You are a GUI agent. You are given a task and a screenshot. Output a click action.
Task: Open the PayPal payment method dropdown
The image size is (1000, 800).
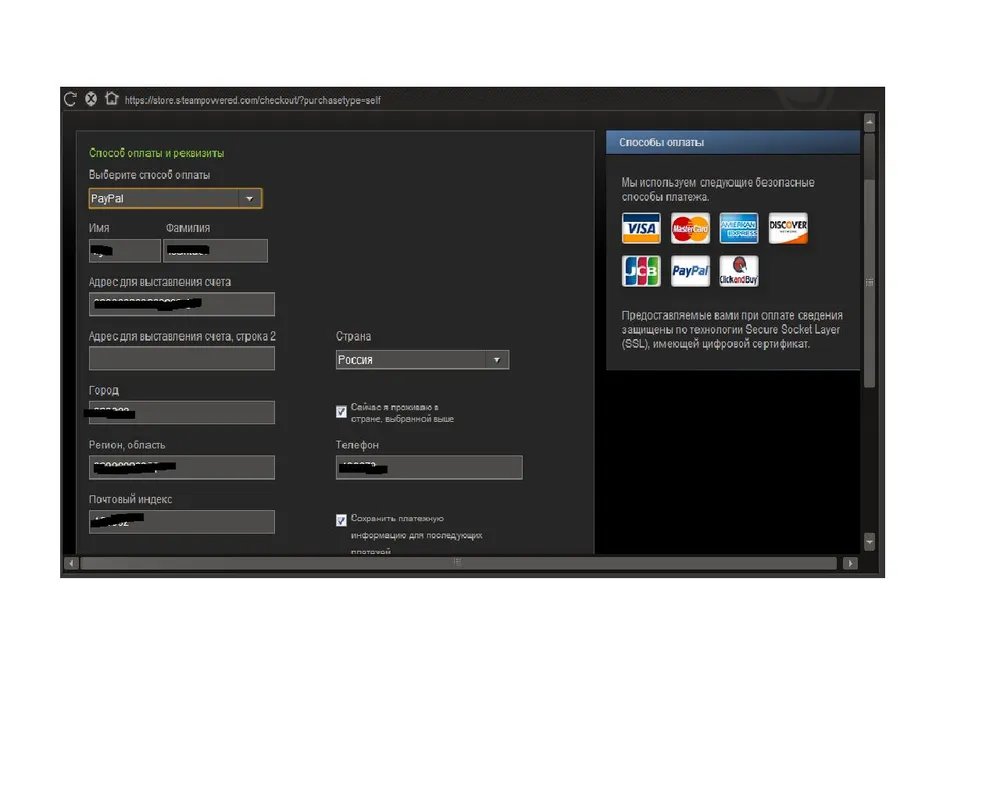pos(175,198)
